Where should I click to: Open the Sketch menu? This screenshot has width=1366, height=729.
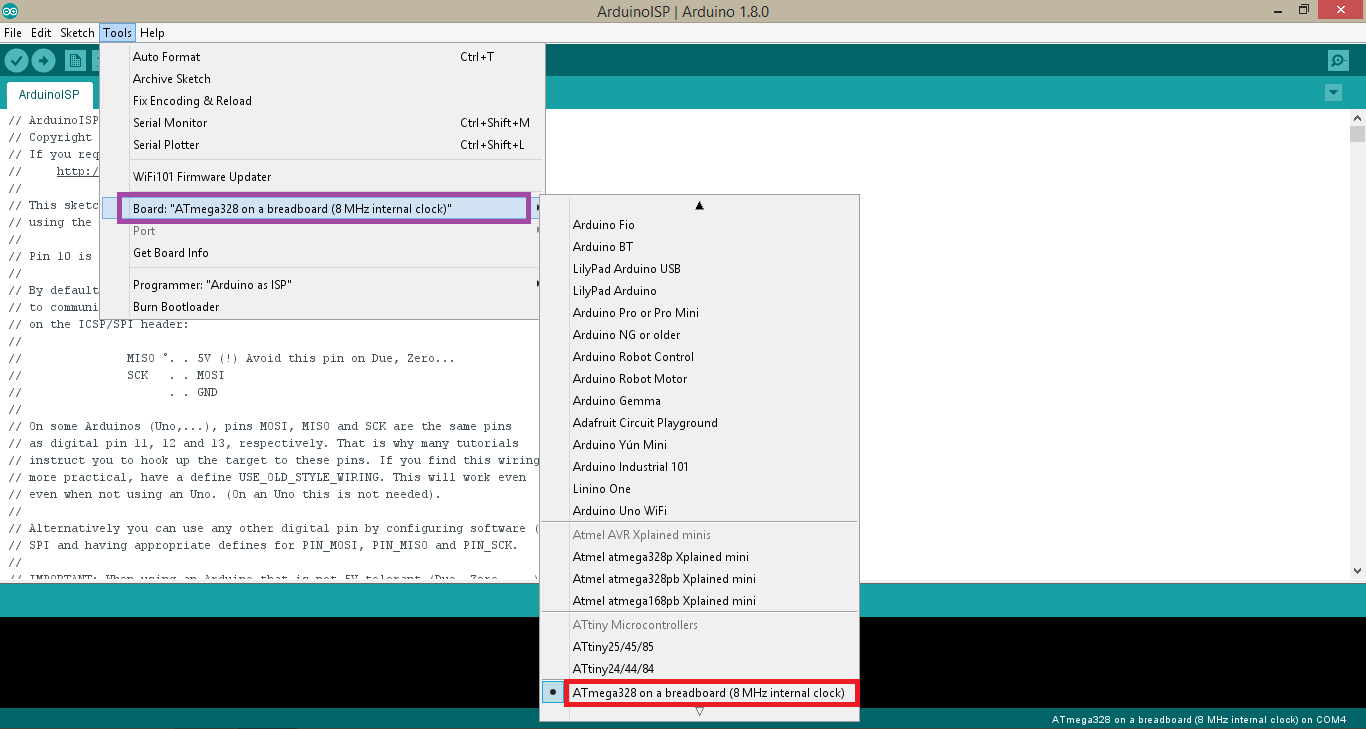77,33
